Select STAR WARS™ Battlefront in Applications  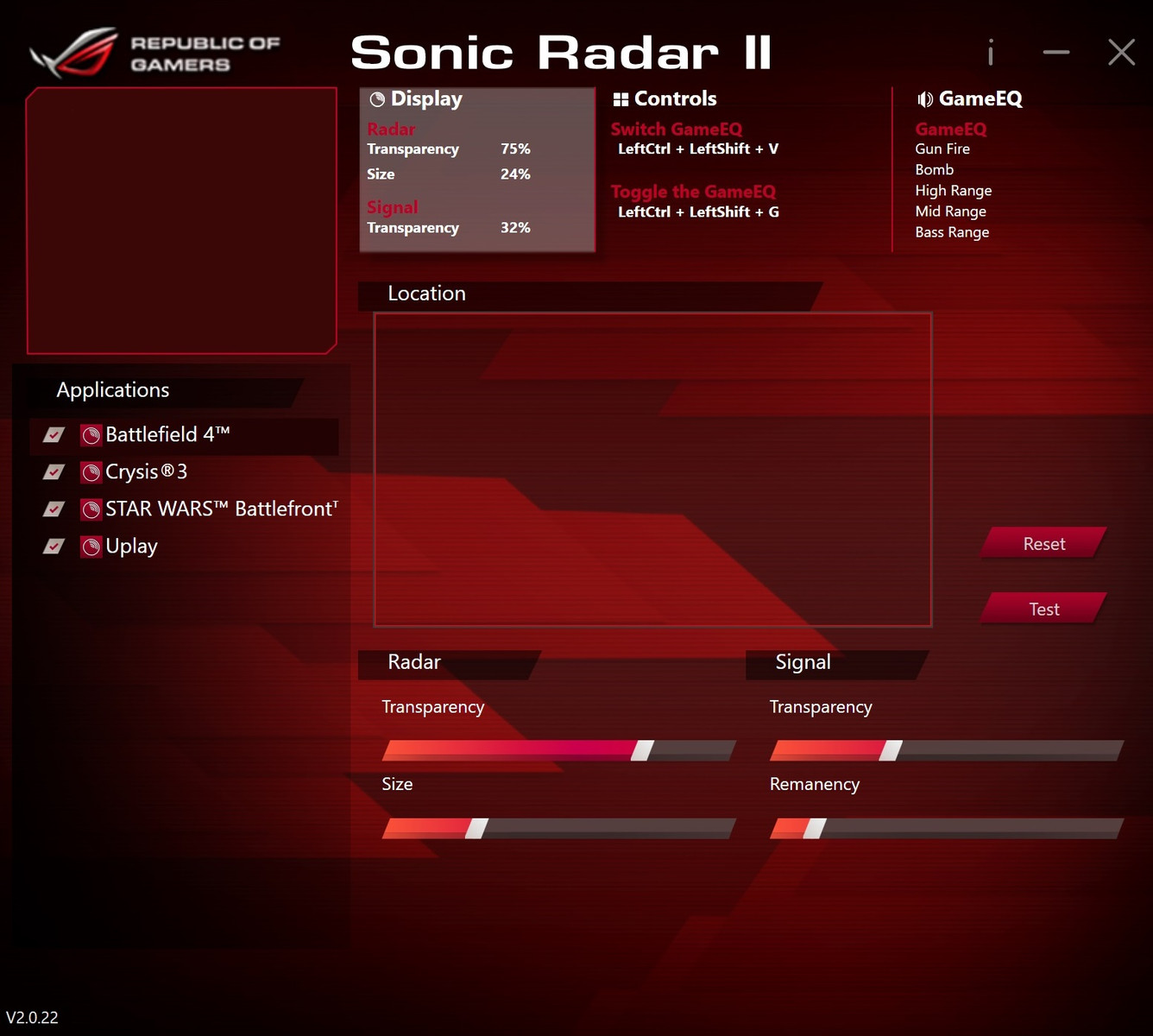[x=221, y=509]
